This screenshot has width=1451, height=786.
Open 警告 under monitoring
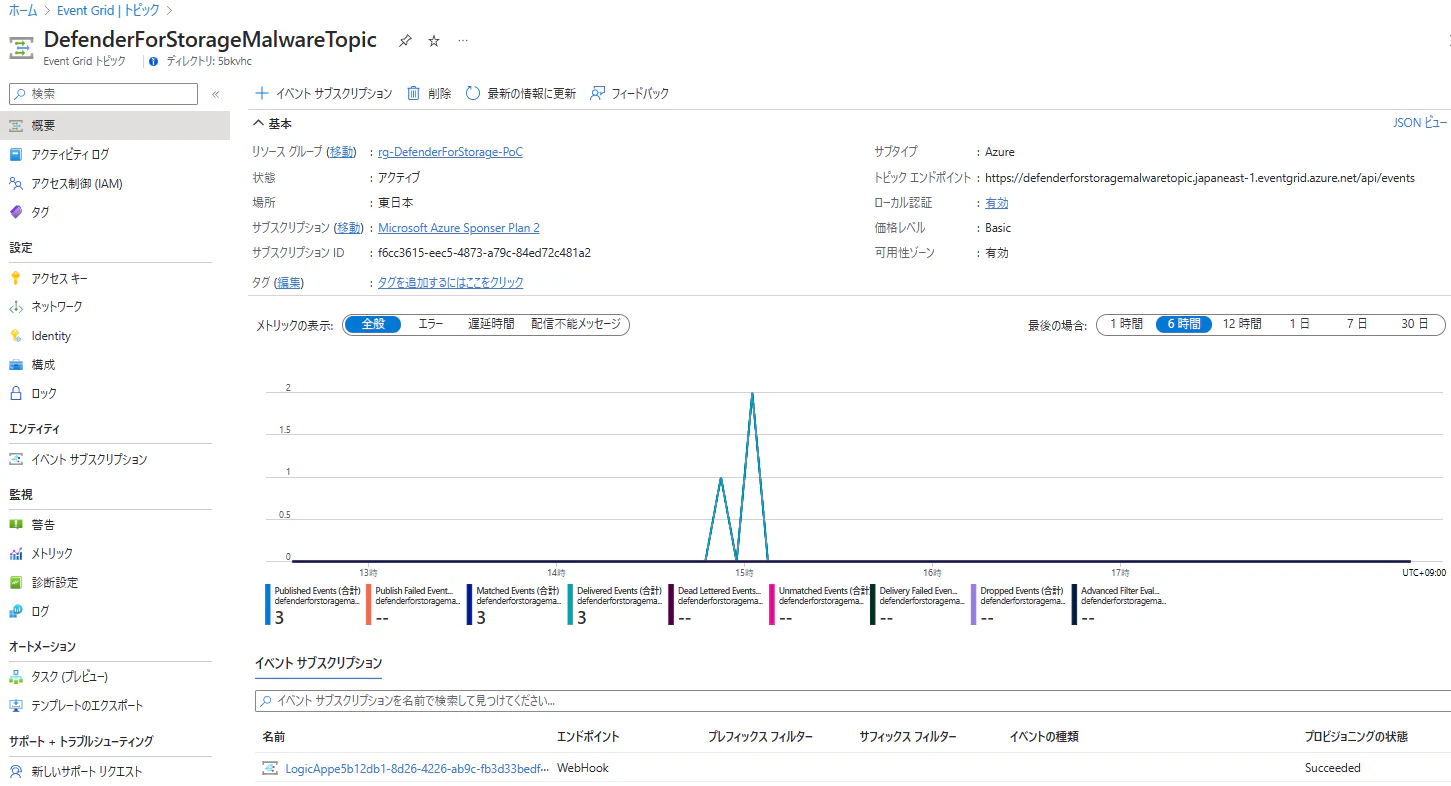pos(43,524)
